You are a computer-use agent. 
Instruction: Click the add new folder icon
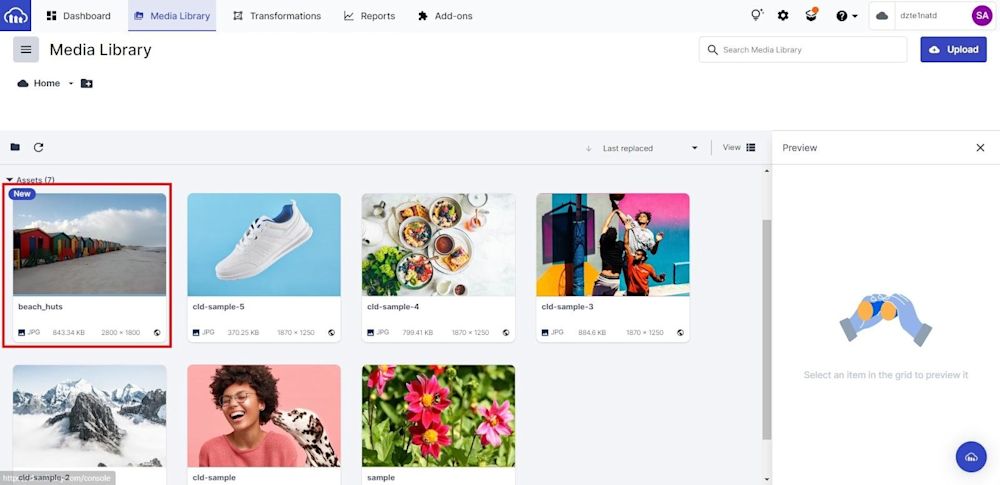pyautogui.click(x=87, y=83)
